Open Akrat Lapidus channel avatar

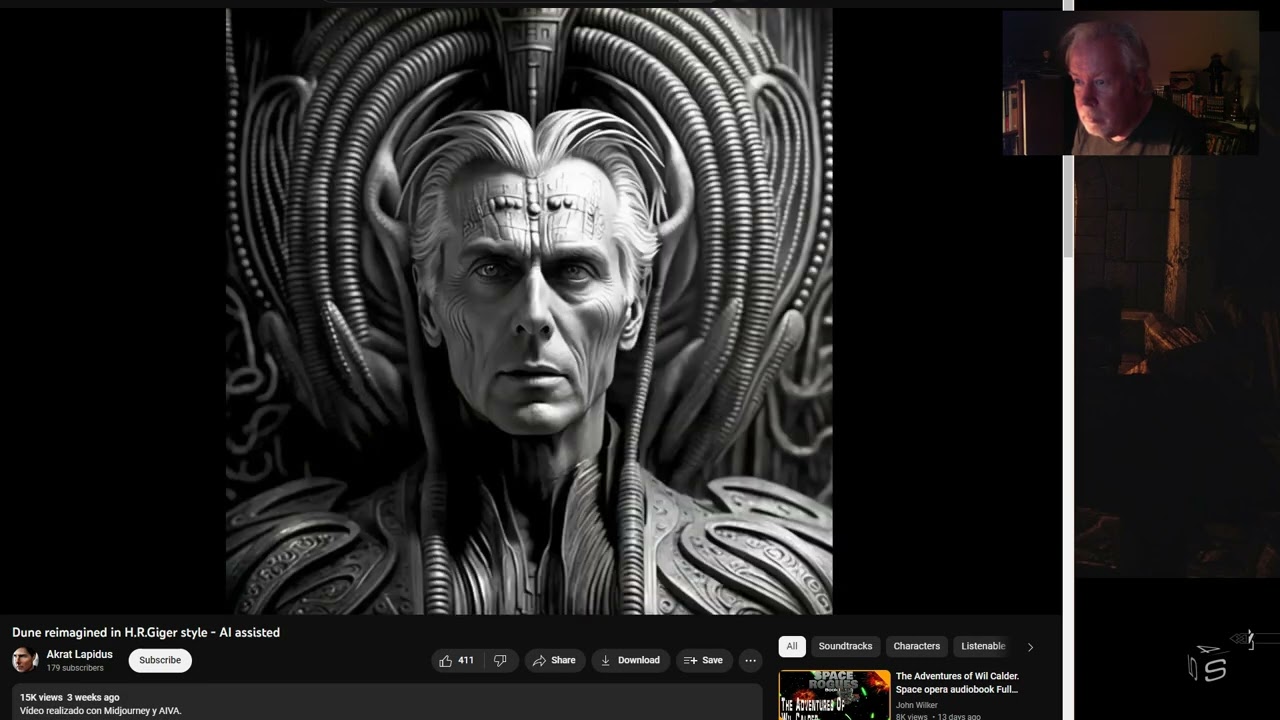pyautogui.click(x=25, y=660)
